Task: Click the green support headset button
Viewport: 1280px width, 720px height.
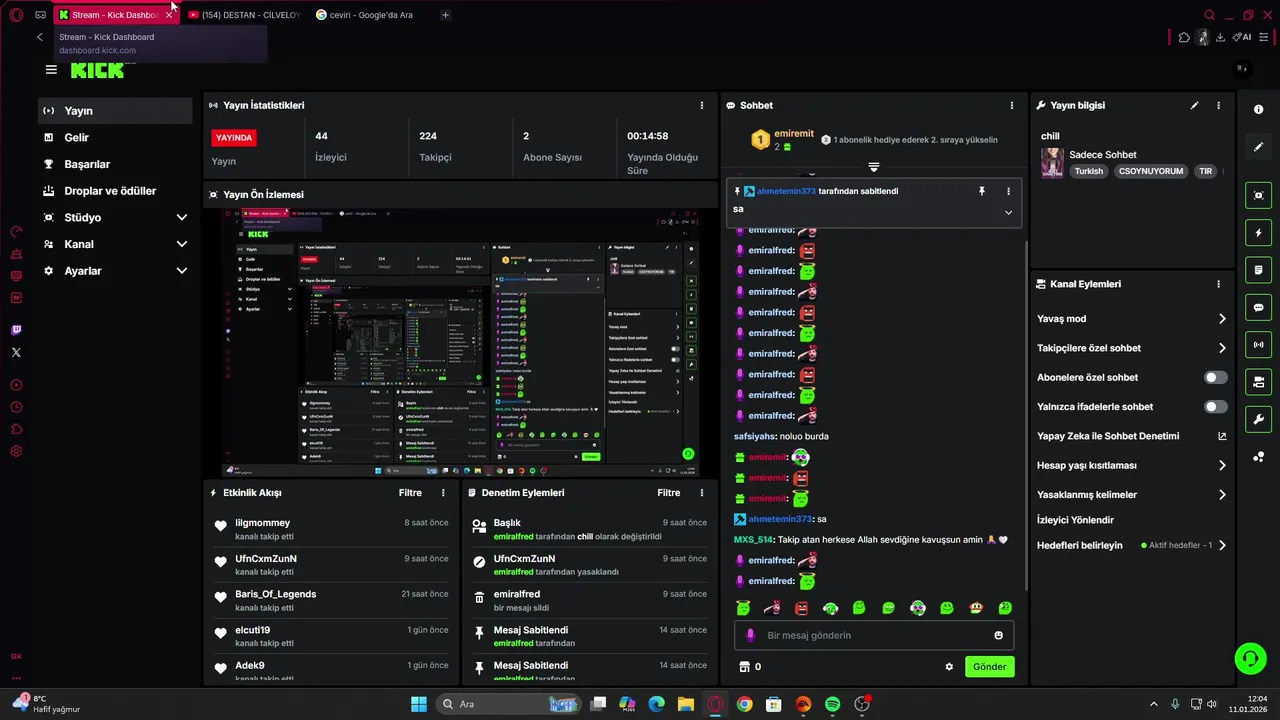Action: [1250, 658]
